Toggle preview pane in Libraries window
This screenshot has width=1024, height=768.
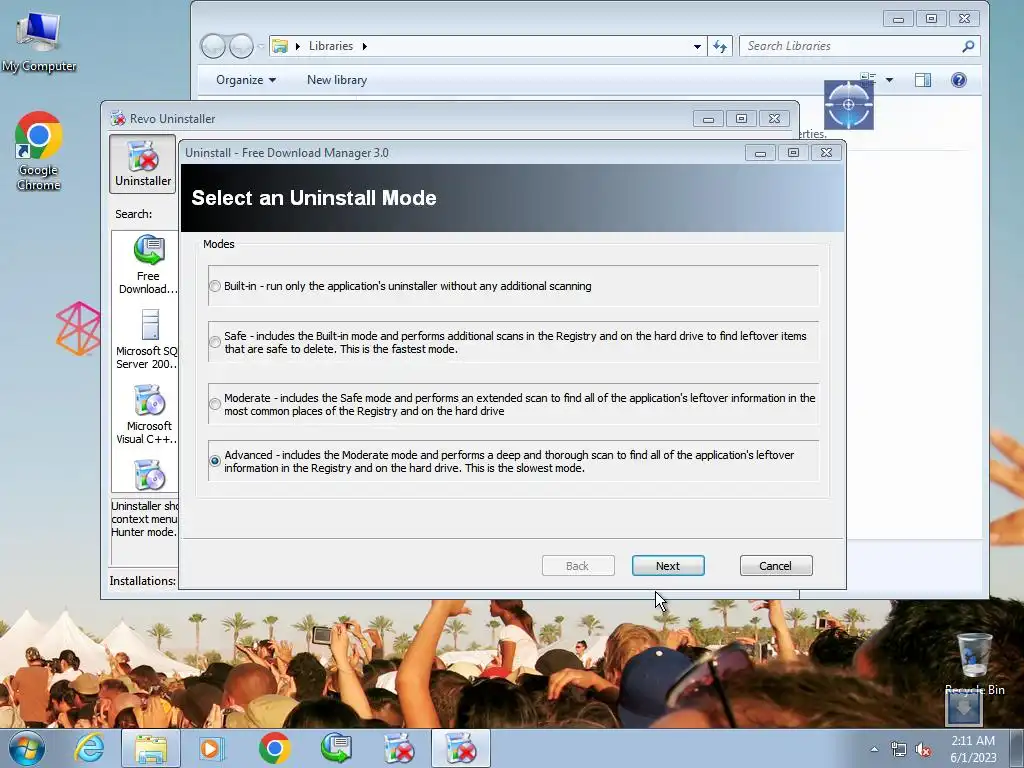(x=923, y=80)
